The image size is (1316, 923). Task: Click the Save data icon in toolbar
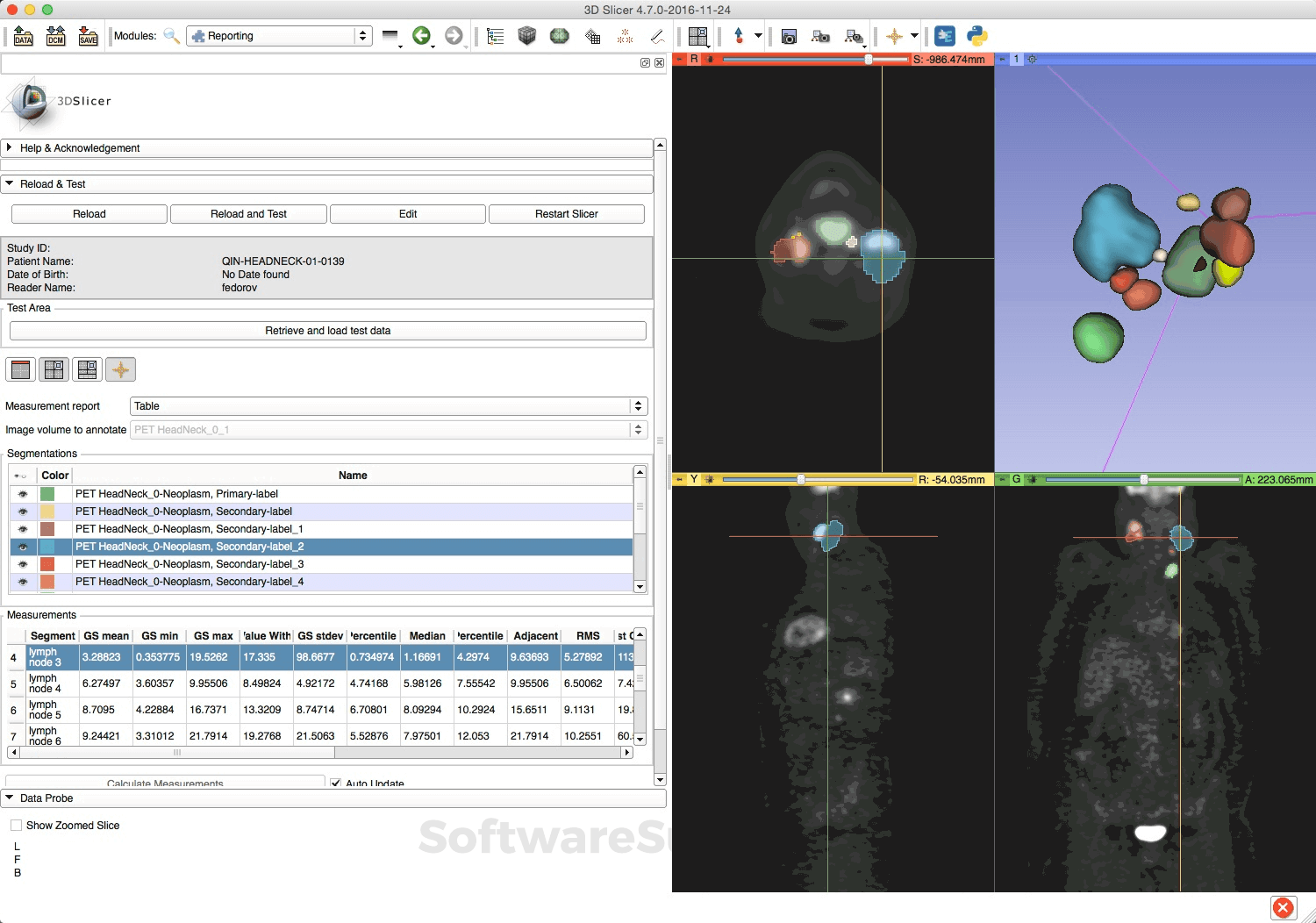pyautogui.click(x=88, y=36)
